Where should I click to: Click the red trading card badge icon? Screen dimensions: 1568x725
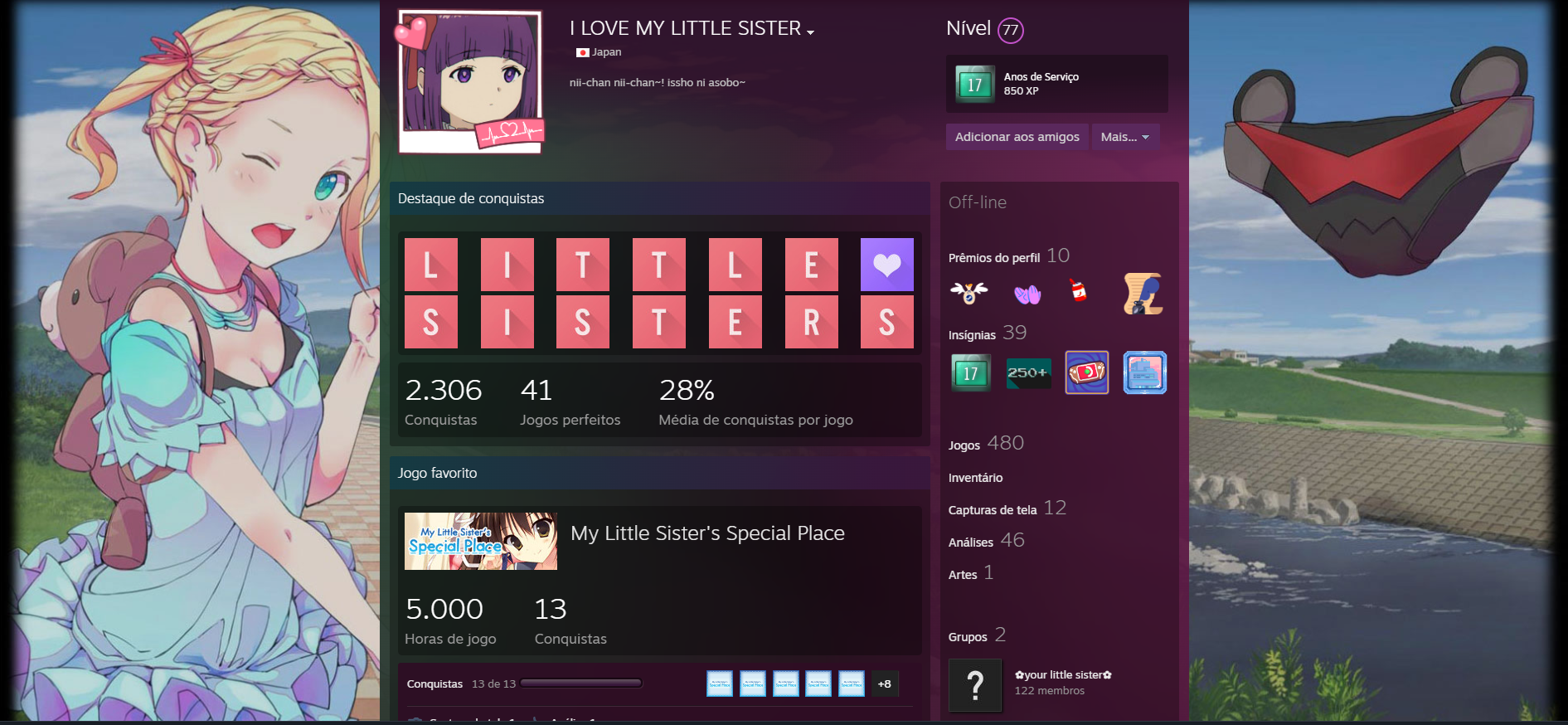pos(1086,372)
